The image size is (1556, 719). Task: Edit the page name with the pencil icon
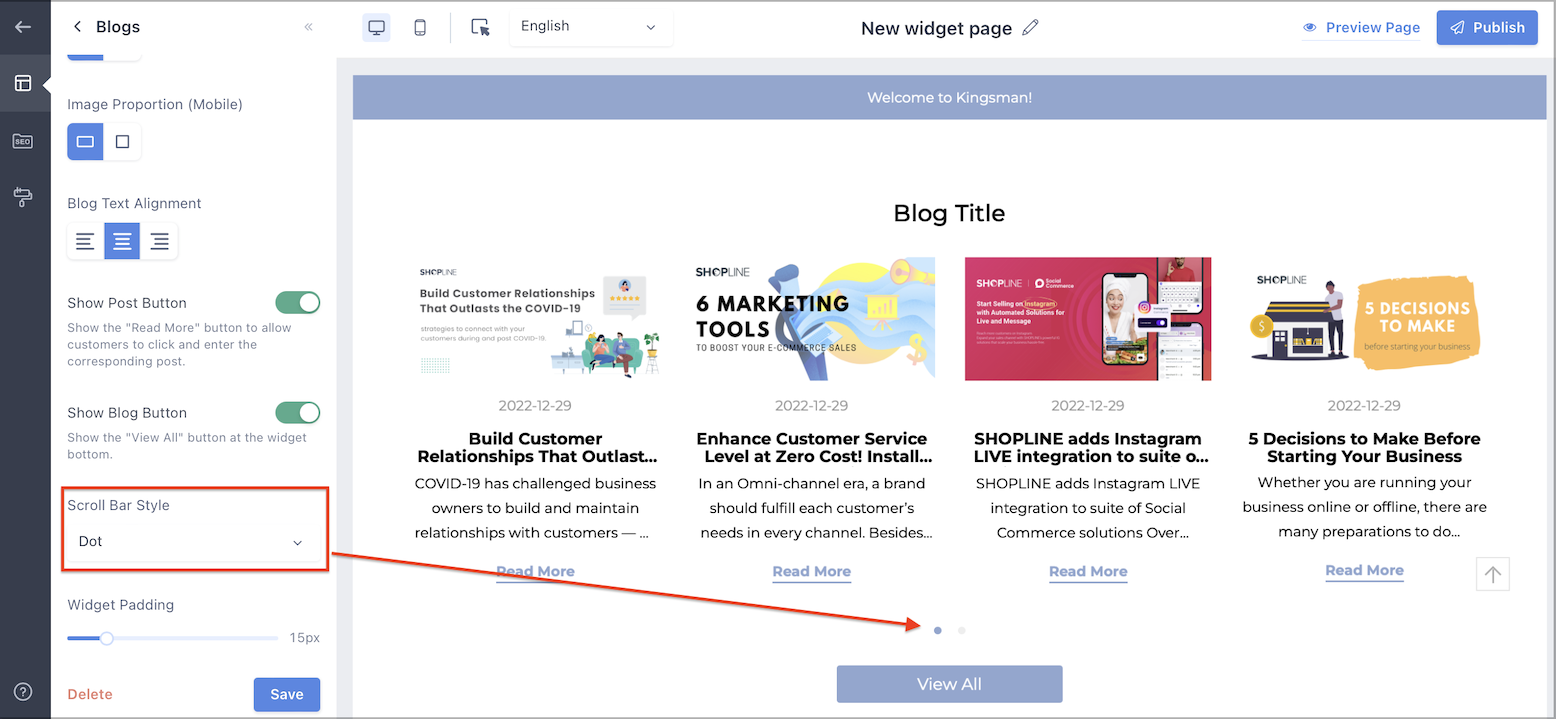pos(1031,28)
